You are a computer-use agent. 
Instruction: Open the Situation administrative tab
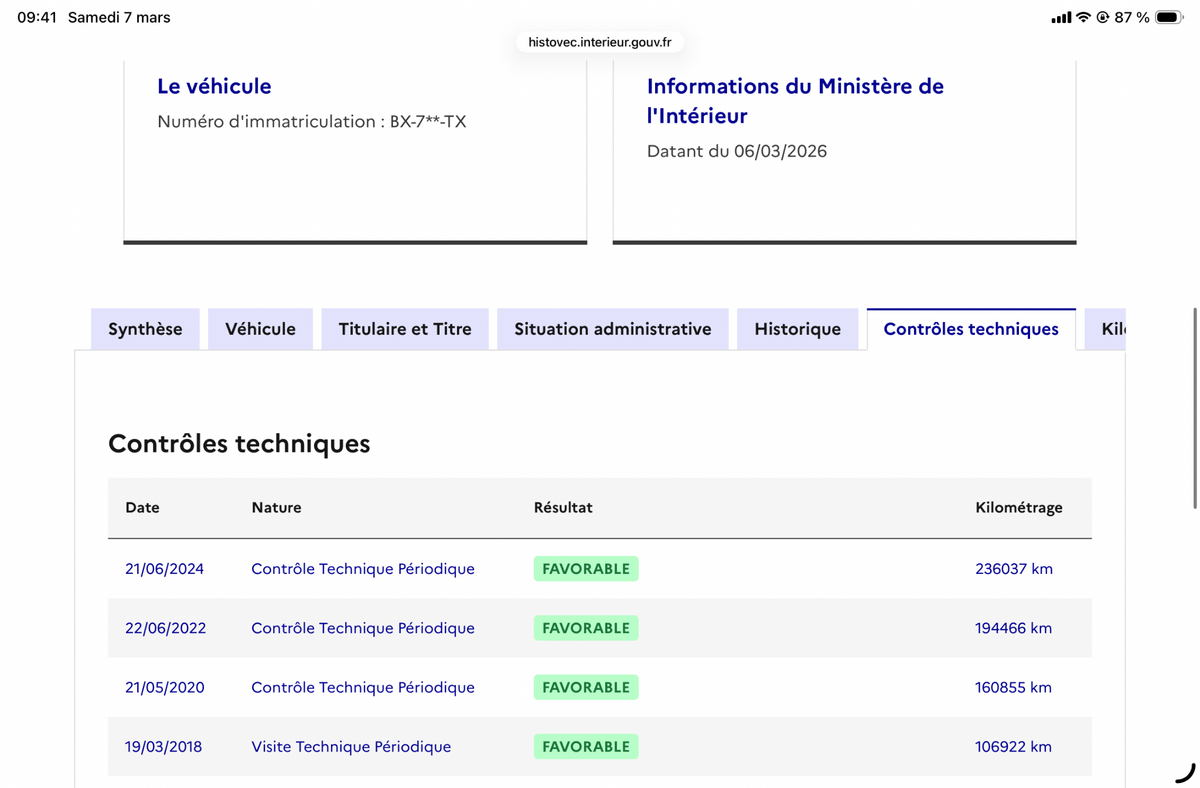tap(612, 329)
